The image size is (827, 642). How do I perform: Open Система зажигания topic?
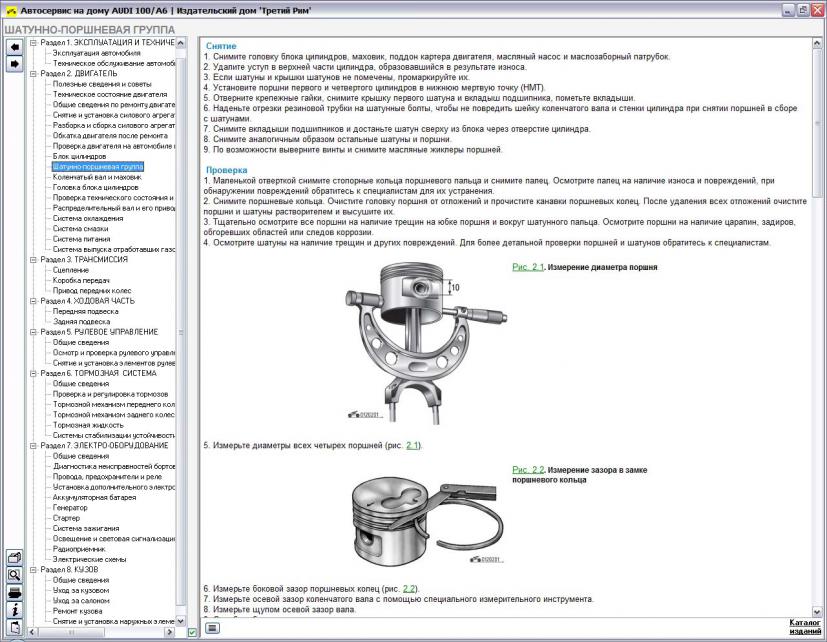pos(86,528)
